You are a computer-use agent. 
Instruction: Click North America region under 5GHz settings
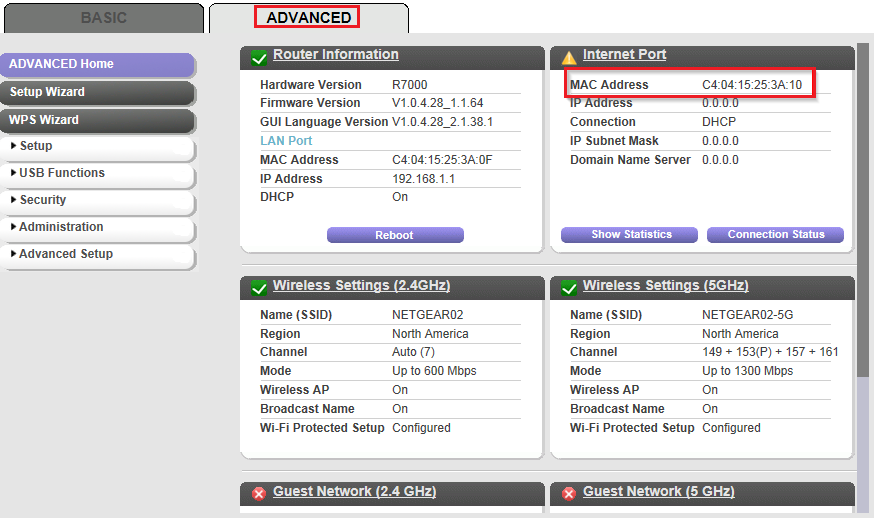(740, 334)
